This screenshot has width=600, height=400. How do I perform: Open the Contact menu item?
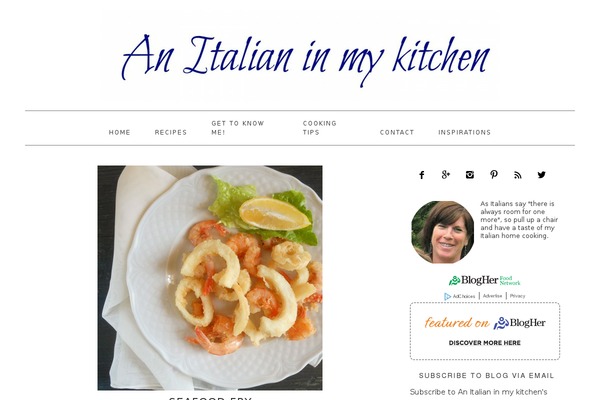(x=397, y=132)
